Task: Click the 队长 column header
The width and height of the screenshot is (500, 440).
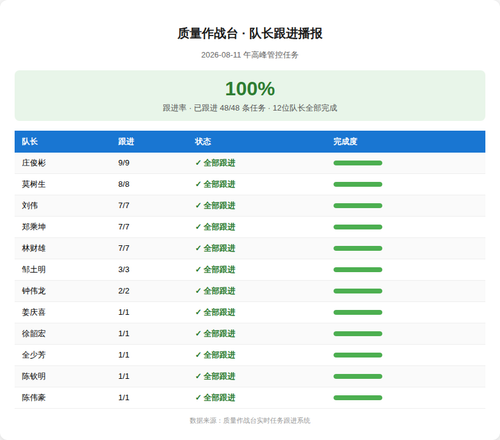Action: (x=30, y=141)
